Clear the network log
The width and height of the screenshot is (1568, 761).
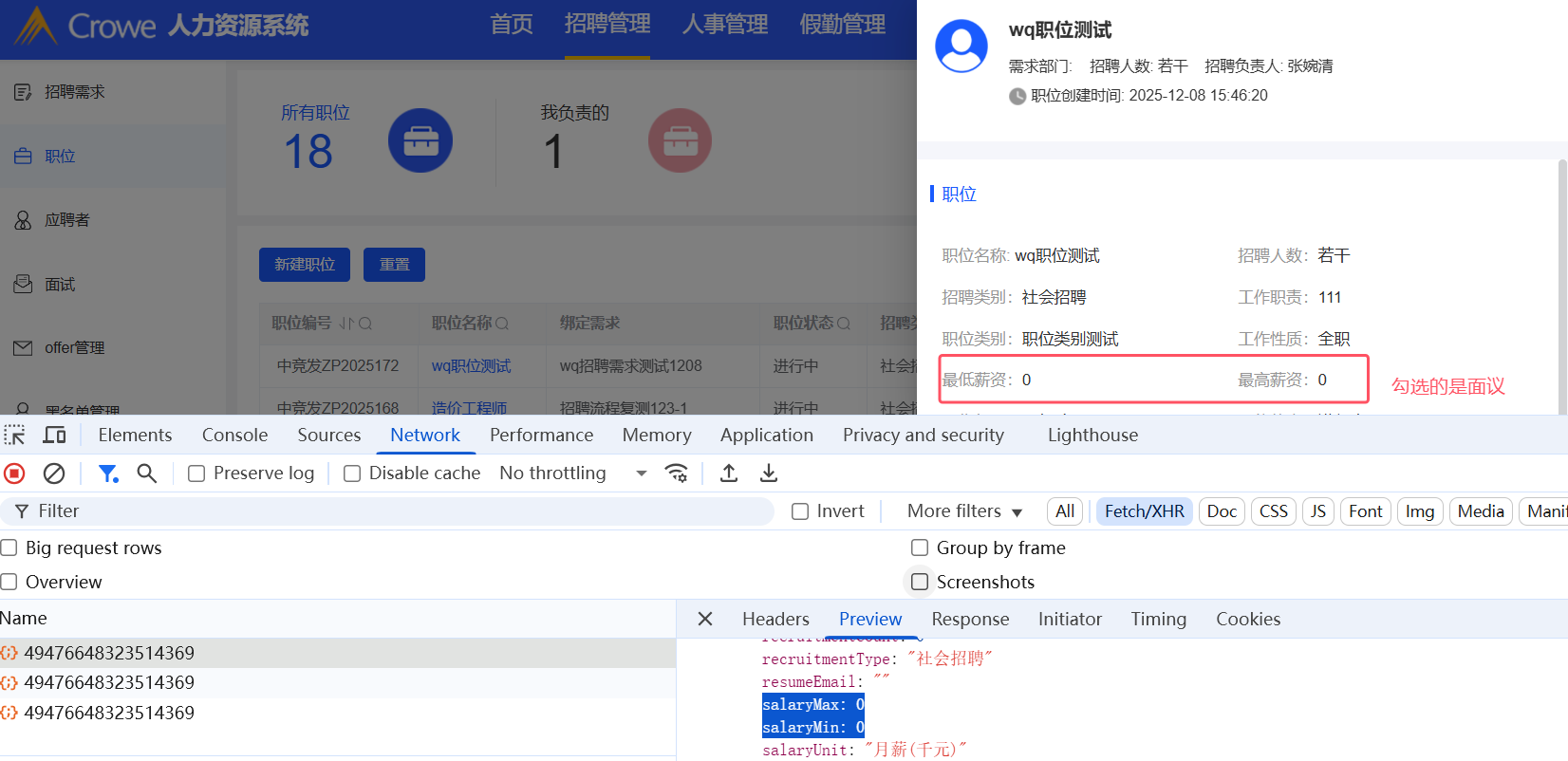55,473
